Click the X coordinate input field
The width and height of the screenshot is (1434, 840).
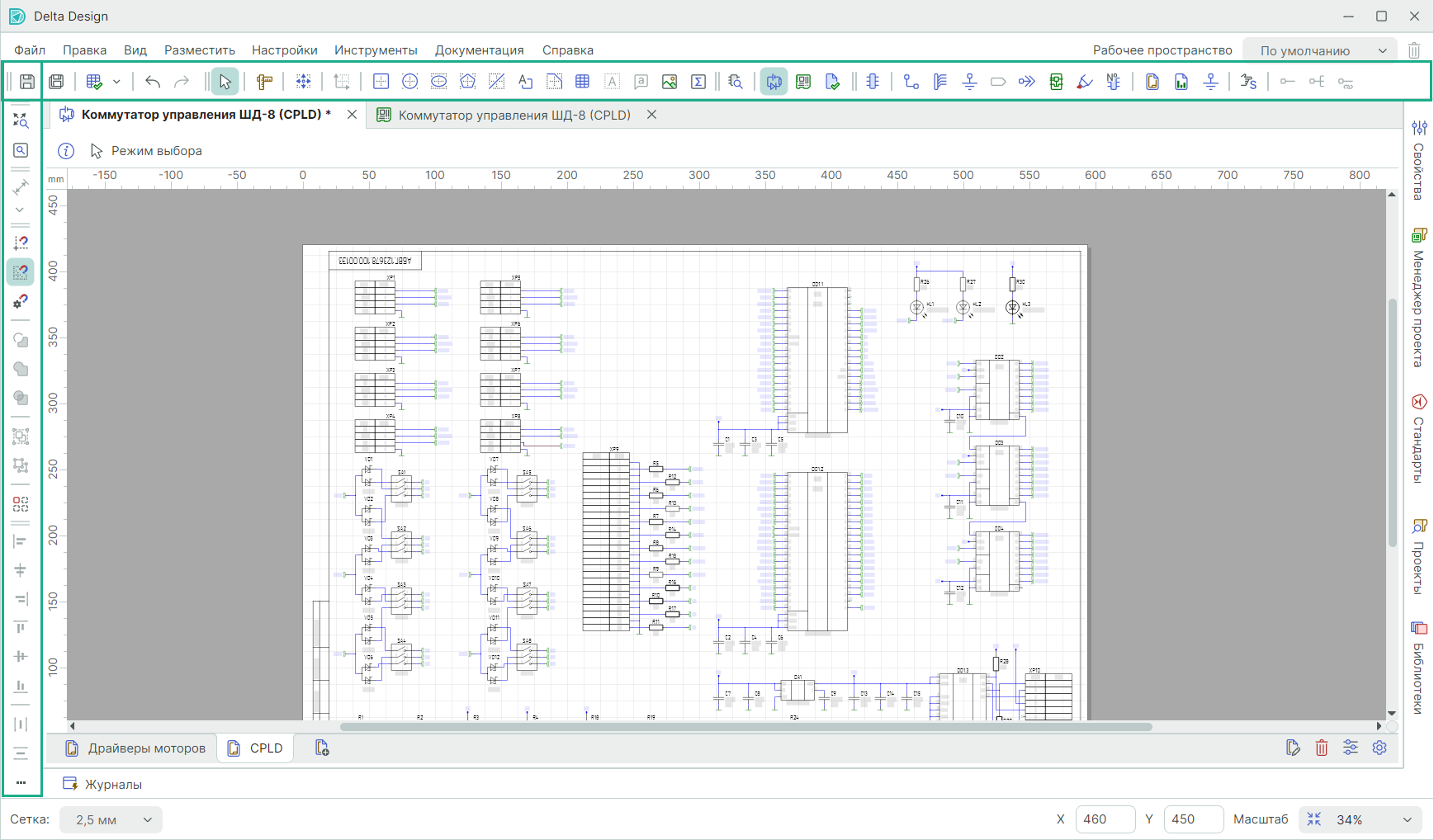(x=1105, y=819)
